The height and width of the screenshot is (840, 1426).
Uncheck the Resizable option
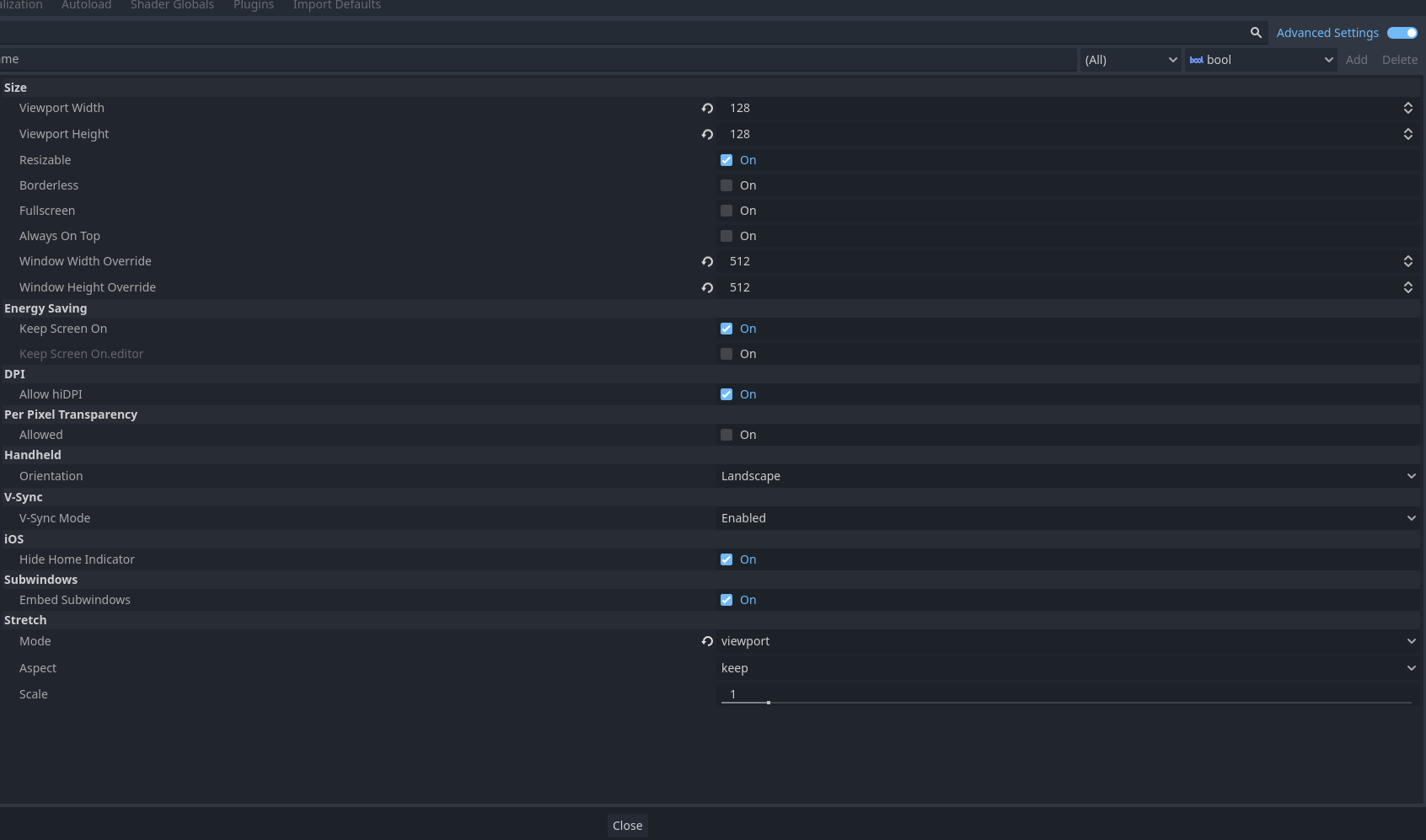tap(726, 160)
